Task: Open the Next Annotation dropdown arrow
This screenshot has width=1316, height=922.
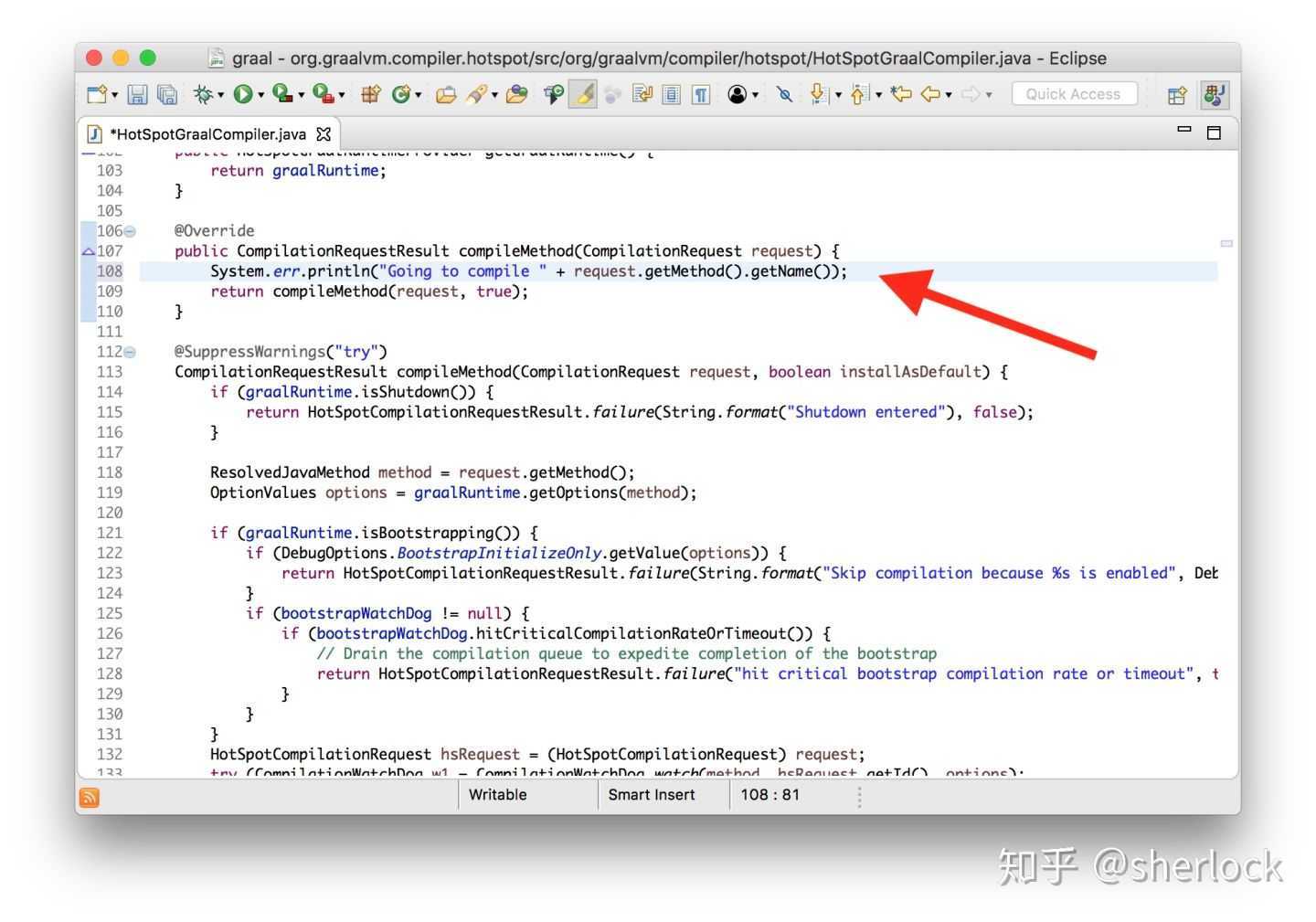Action: (837, 95)
